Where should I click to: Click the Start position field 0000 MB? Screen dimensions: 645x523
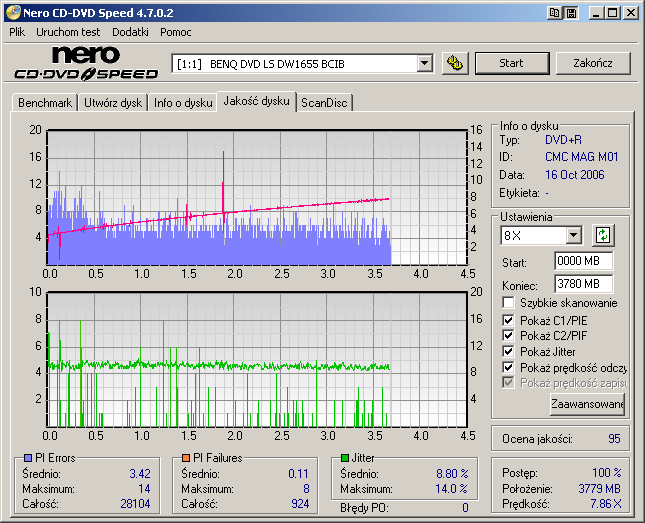click(583, 261)
